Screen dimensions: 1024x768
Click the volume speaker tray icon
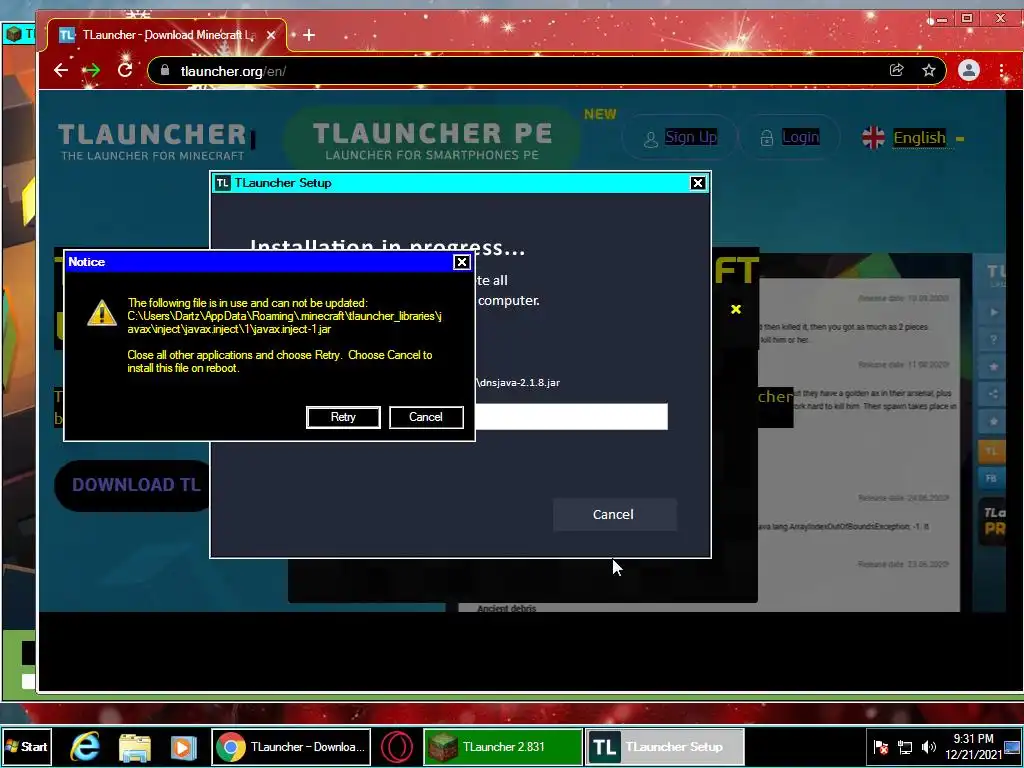(x=928, y=747)
